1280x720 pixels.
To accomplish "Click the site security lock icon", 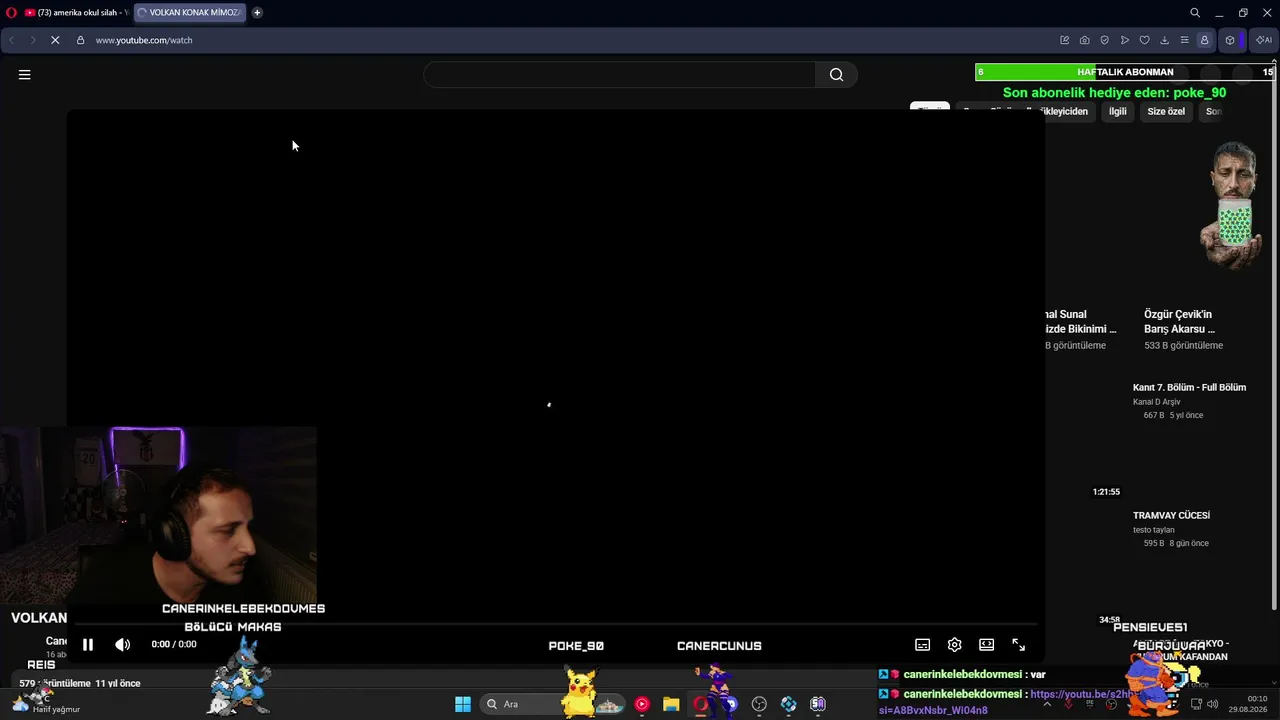I will 80,40.
